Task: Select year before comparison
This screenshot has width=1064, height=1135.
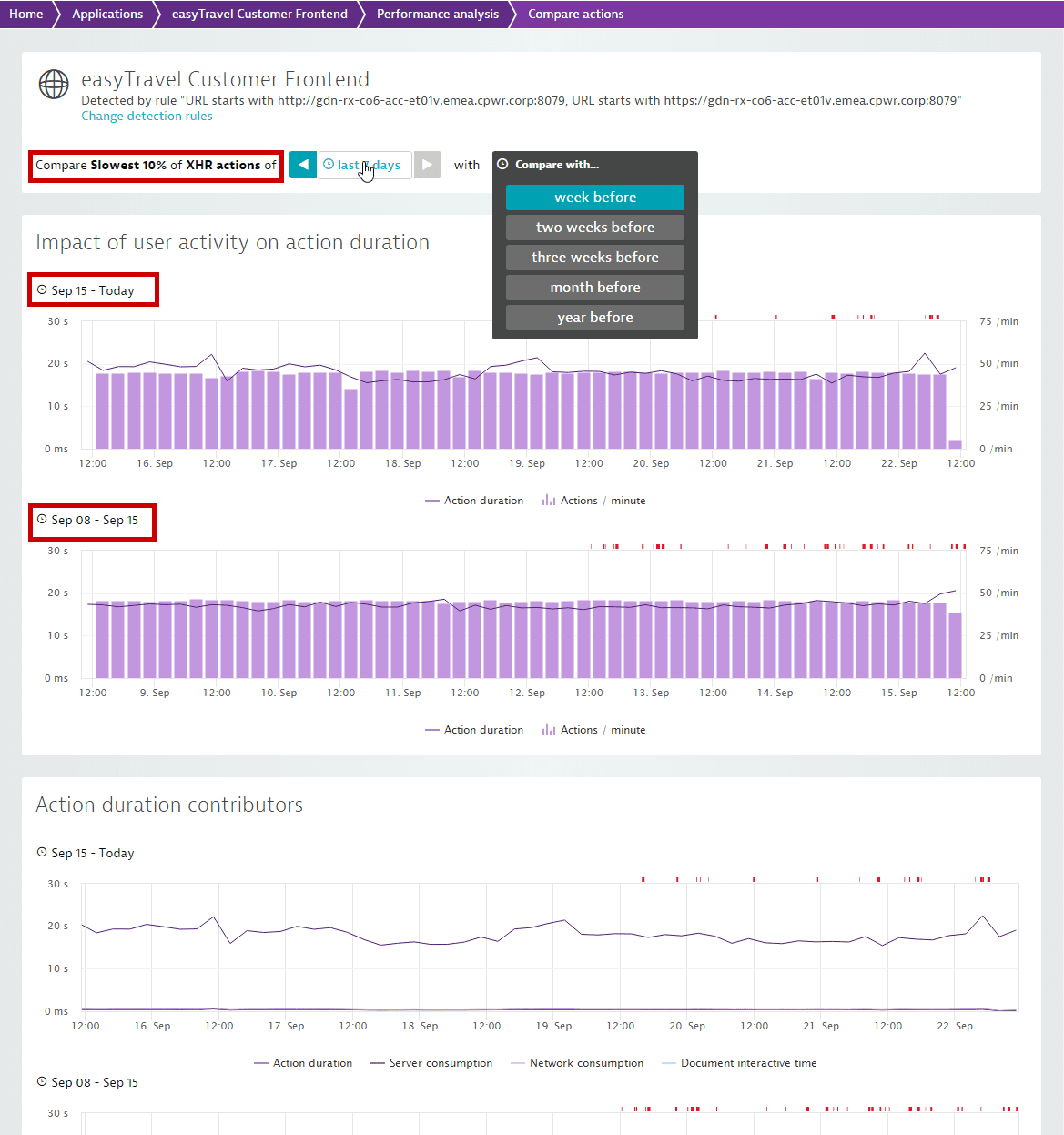Action: coord(595,318)
